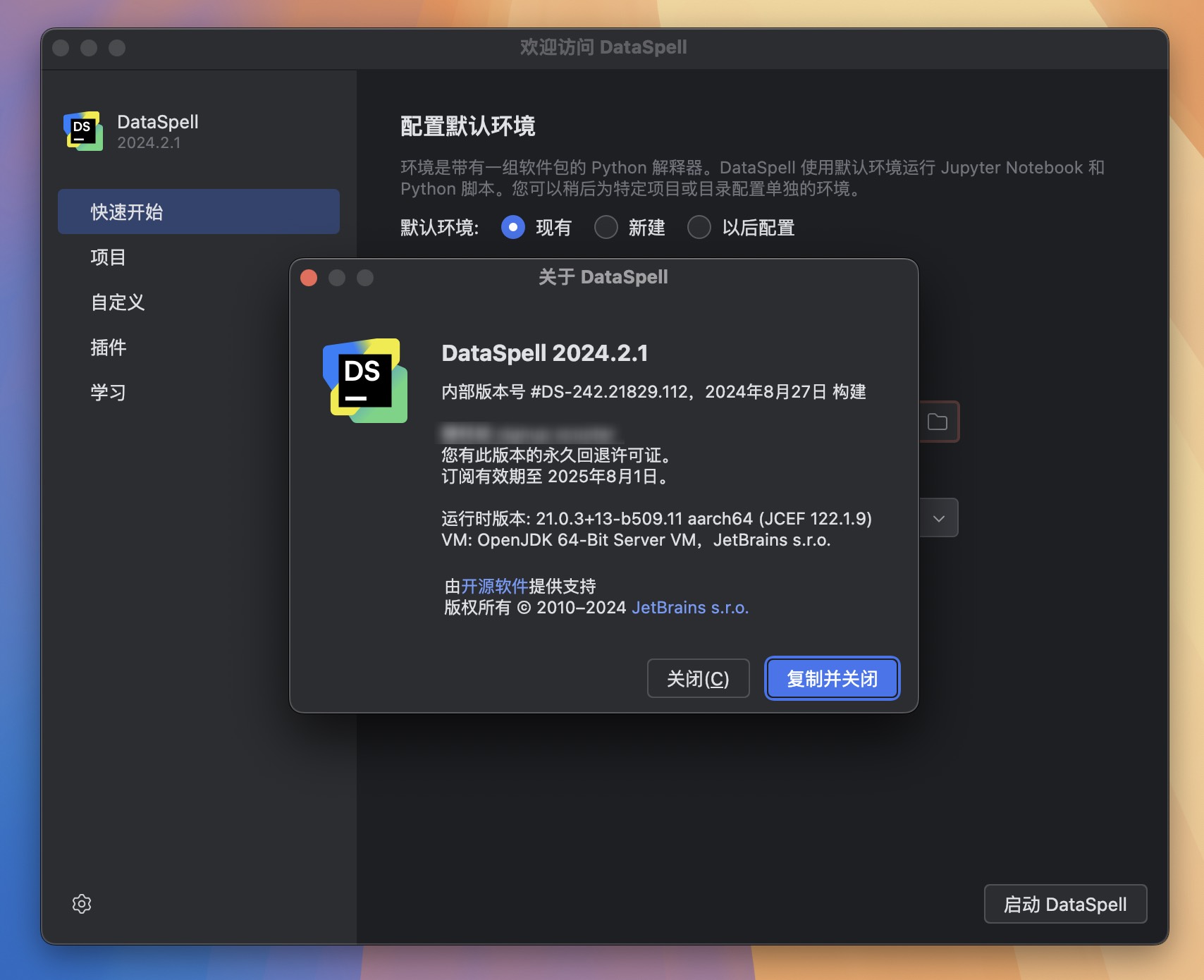Open the 开源软件 link
The image size is (1204, 980).
click(495, 586)
